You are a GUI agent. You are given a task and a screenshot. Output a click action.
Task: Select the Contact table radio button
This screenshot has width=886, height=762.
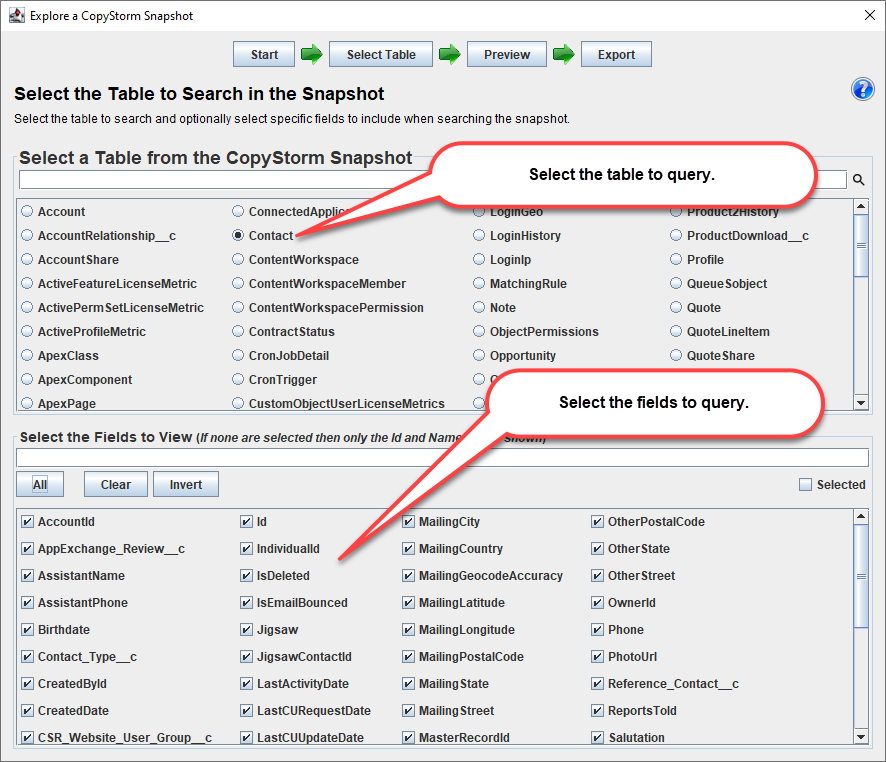(x=238, y=236)
